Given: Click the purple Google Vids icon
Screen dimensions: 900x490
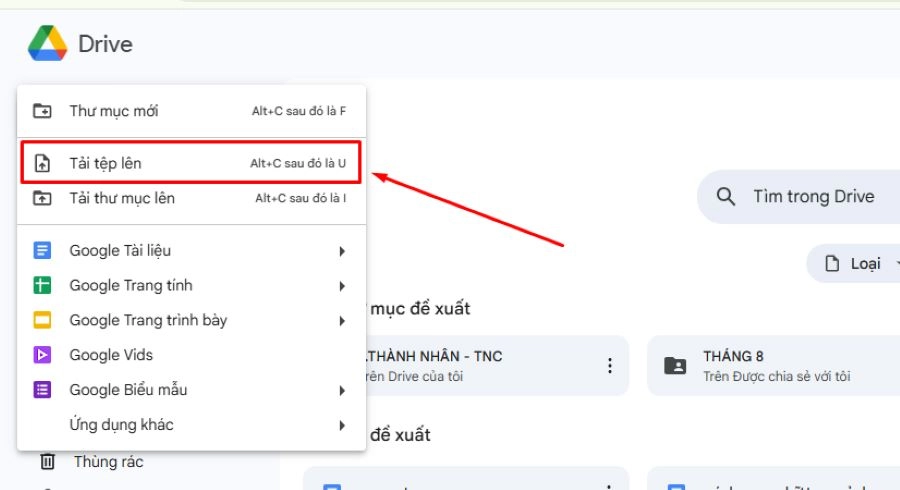Looking at the screenshot, I should [x=42, y=355].
